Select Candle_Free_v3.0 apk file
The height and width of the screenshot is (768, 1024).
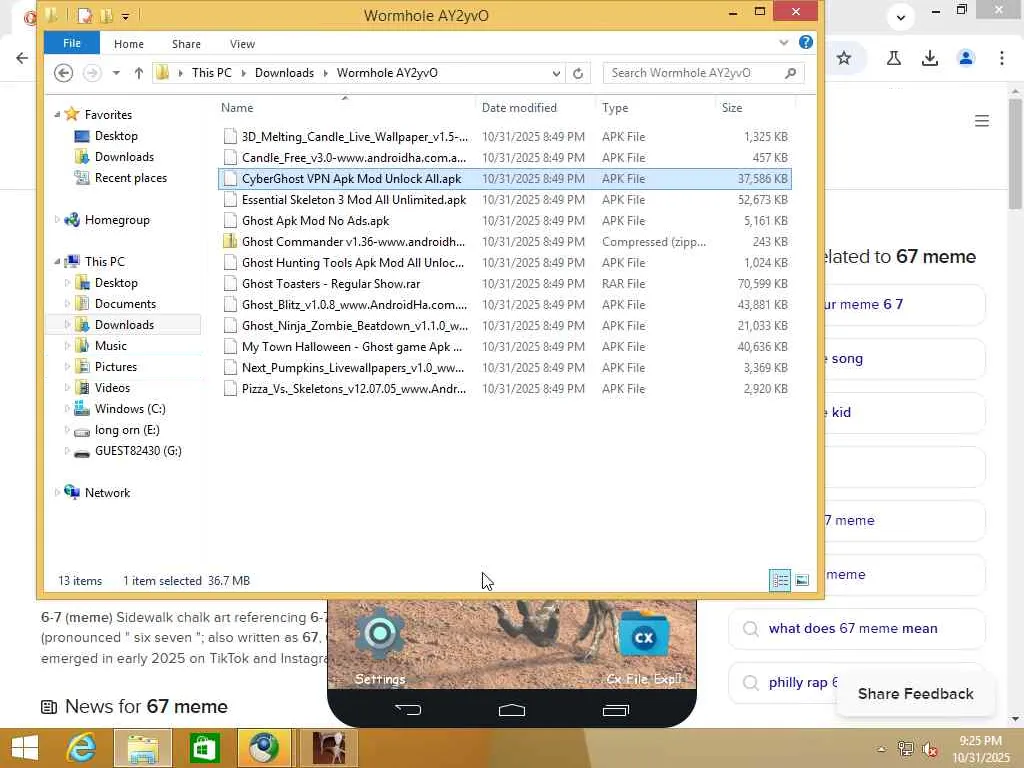[x=505, y=157]
